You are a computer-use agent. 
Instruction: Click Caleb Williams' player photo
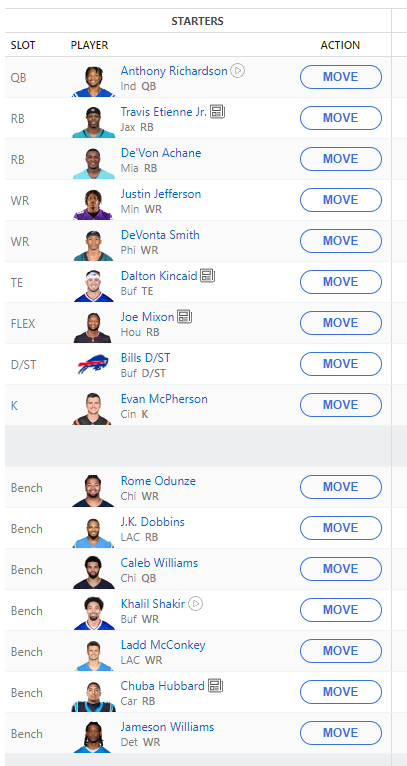point(93,573)
